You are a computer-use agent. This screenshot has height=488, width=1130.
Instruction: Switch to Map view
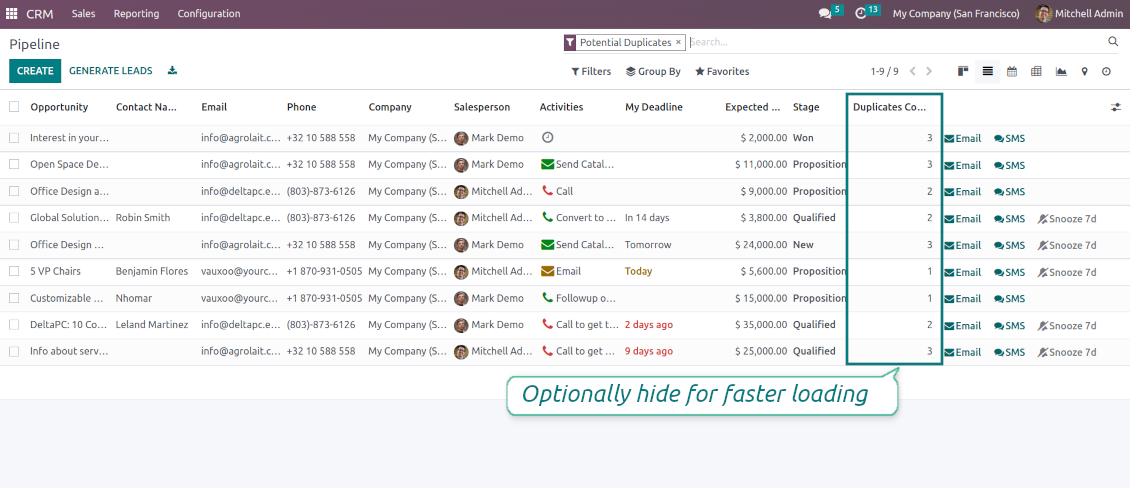click(1084, 71)
